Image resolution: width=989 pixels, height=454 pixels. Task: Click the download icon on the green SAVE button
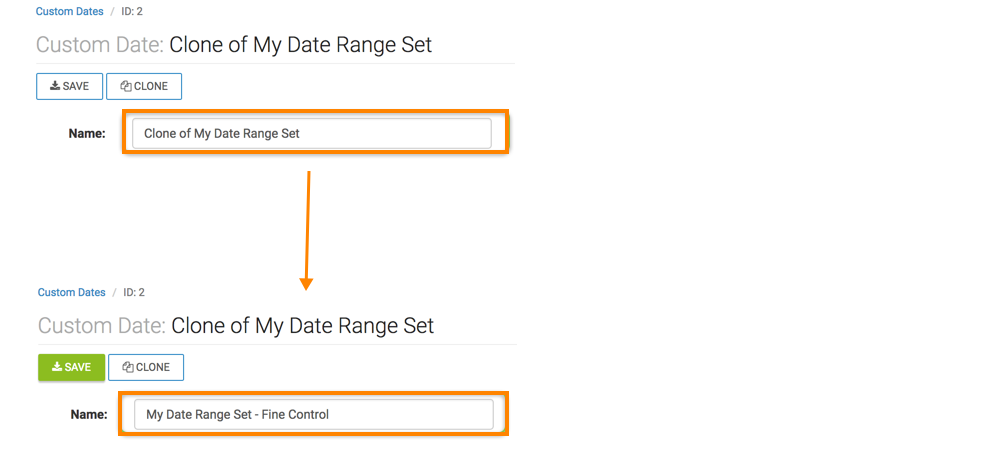[57, 367]
